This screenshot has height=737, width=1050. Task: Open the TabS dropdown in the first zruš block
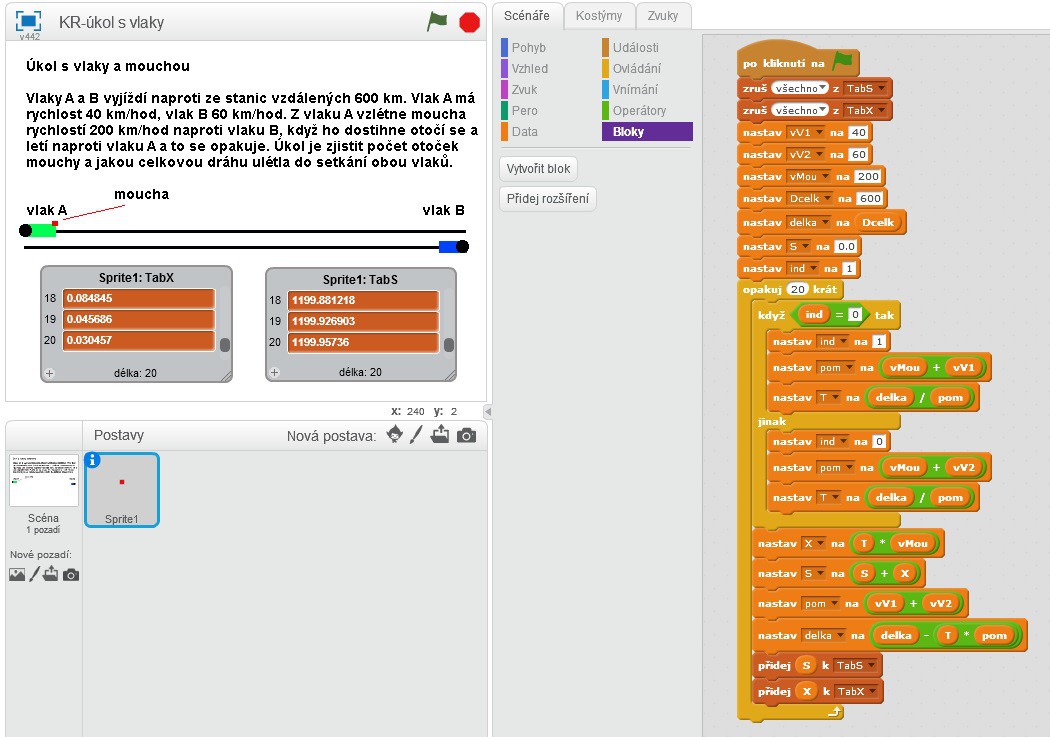pos(866,88)
